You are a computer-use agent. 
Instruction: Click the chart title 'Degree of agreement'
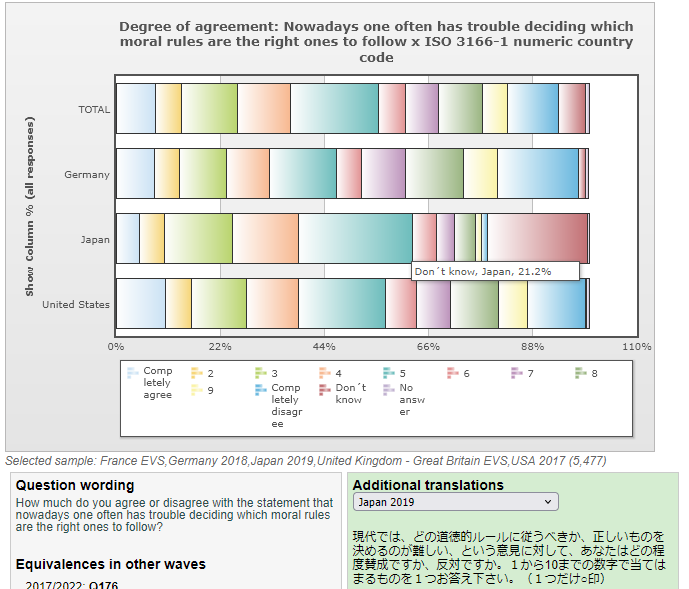coord(376,42)
